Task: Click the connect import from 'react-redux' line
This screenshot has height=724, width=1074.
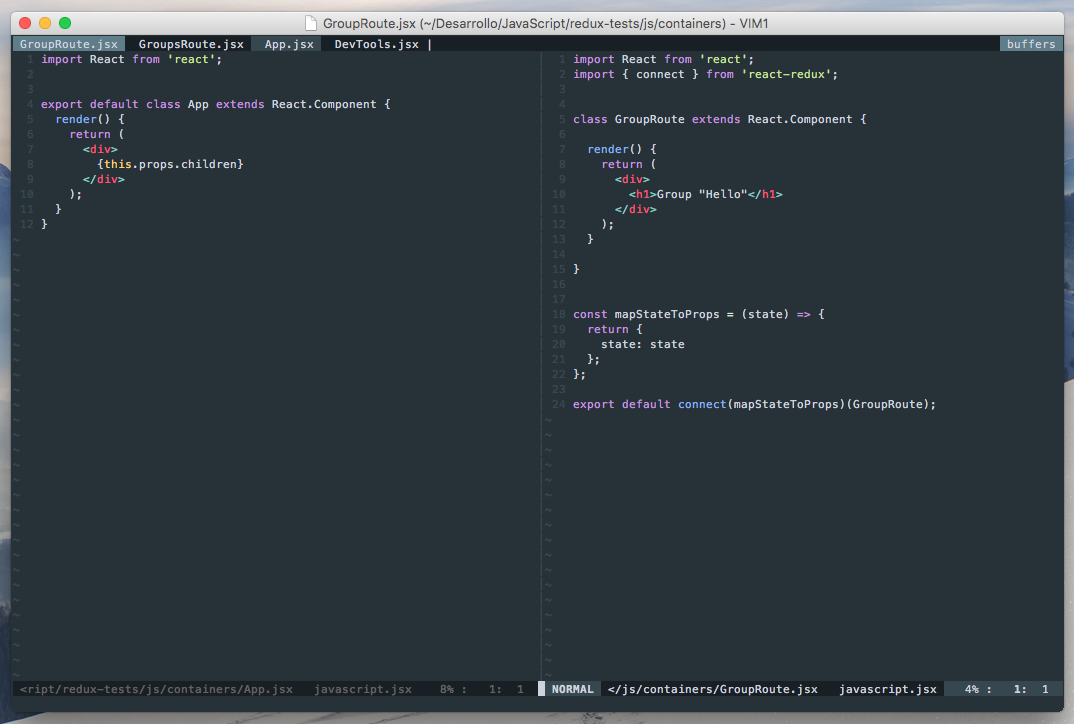Action: pos(705,75)
